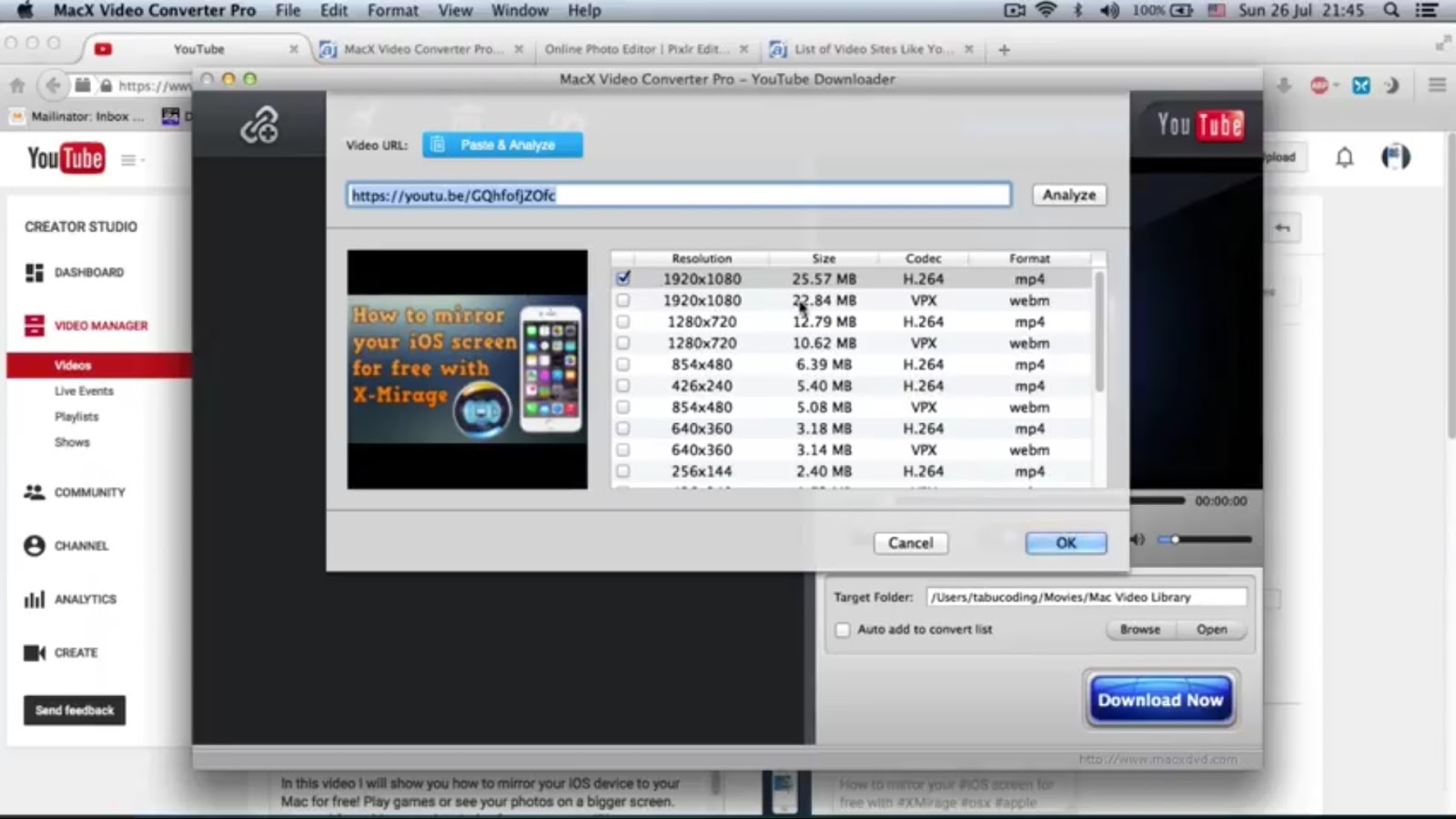Open Spotlight search in menu bar
The height and width of the screenshot is (819, 1456).
[1391, 10]
